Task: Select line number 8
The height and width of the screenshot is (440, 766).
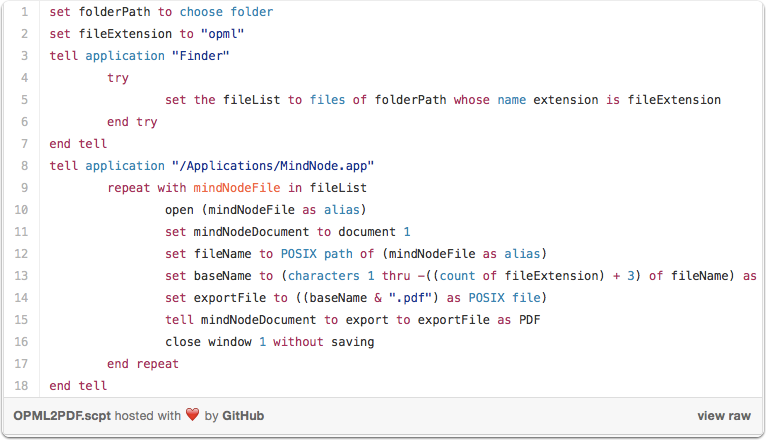Action: 24,166
